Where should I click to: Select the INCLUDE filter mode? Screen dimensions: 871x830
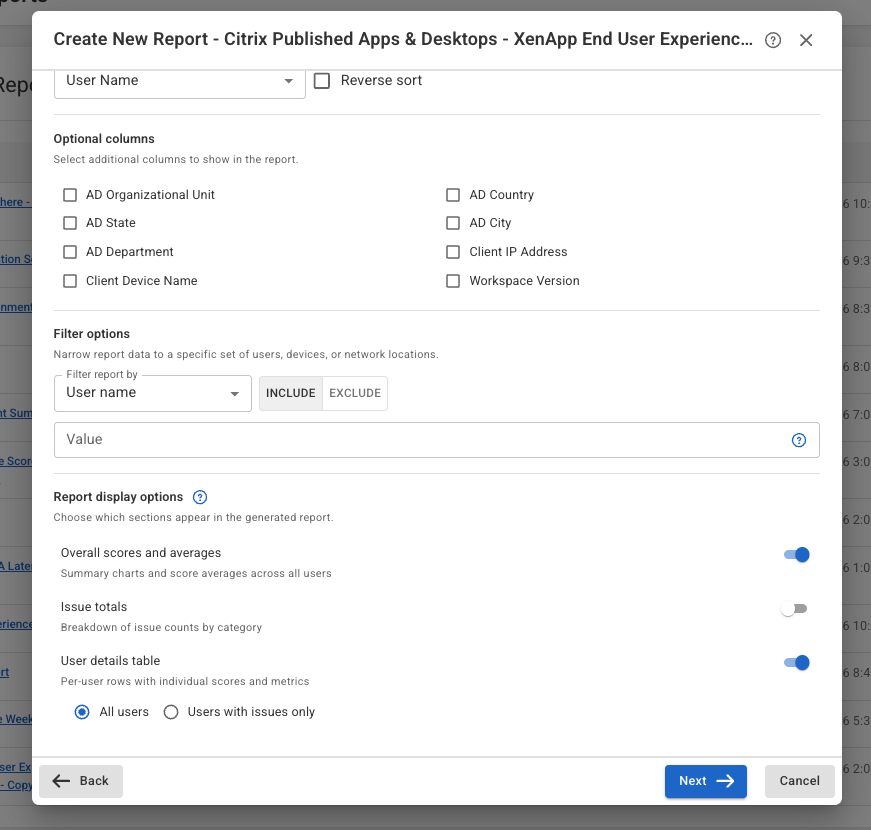[x=291, y=393]
